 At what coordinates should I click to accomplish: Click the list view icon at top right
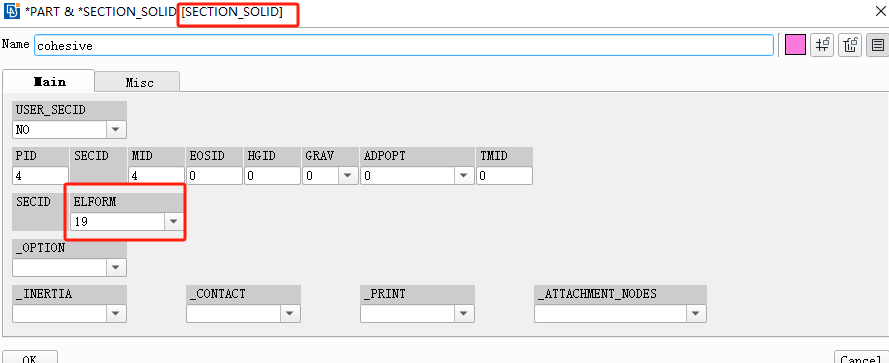(x=878, y=45)
